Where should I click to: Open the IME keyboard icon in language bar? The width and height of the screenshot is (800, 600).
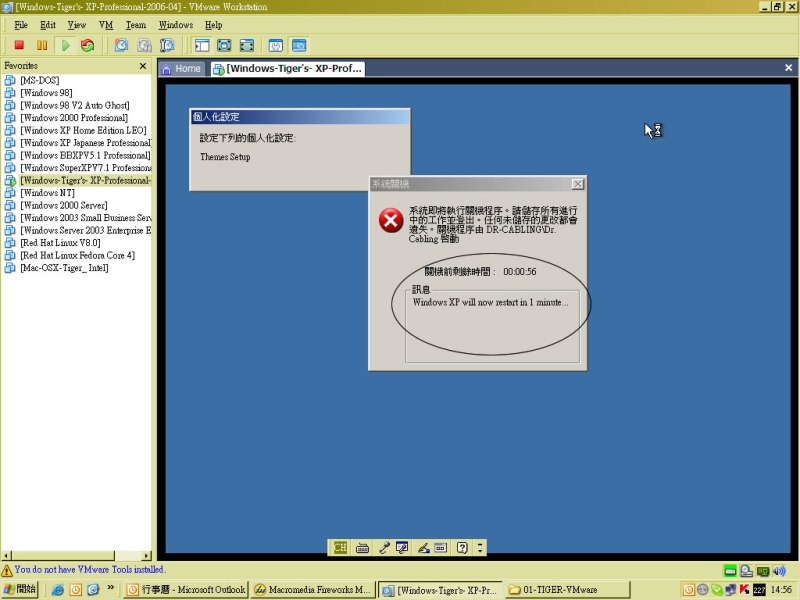362,548
